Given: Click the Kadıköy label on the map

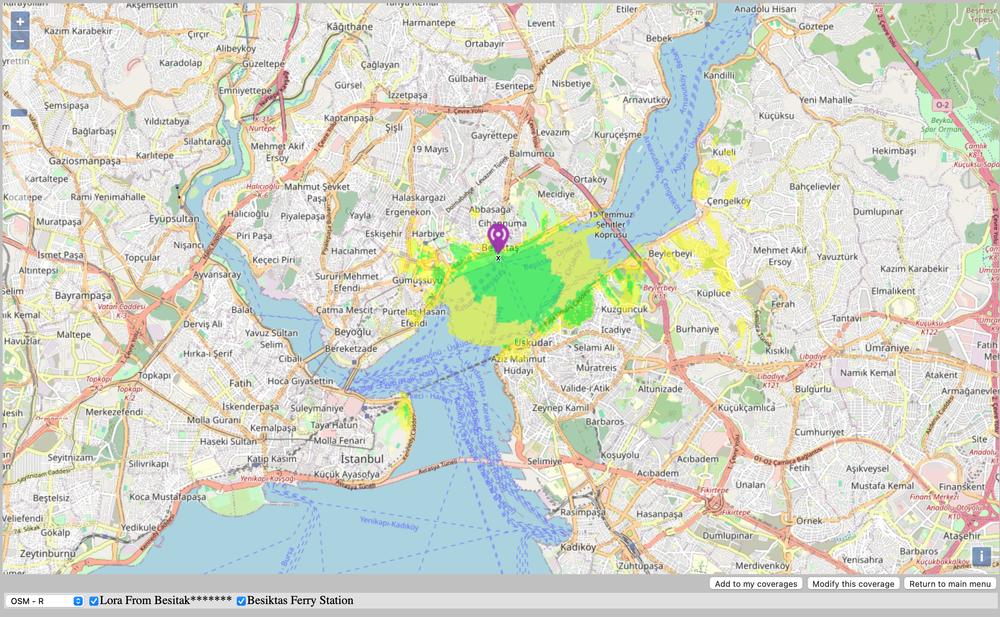Looking at the screenshot, I should 580,548.
